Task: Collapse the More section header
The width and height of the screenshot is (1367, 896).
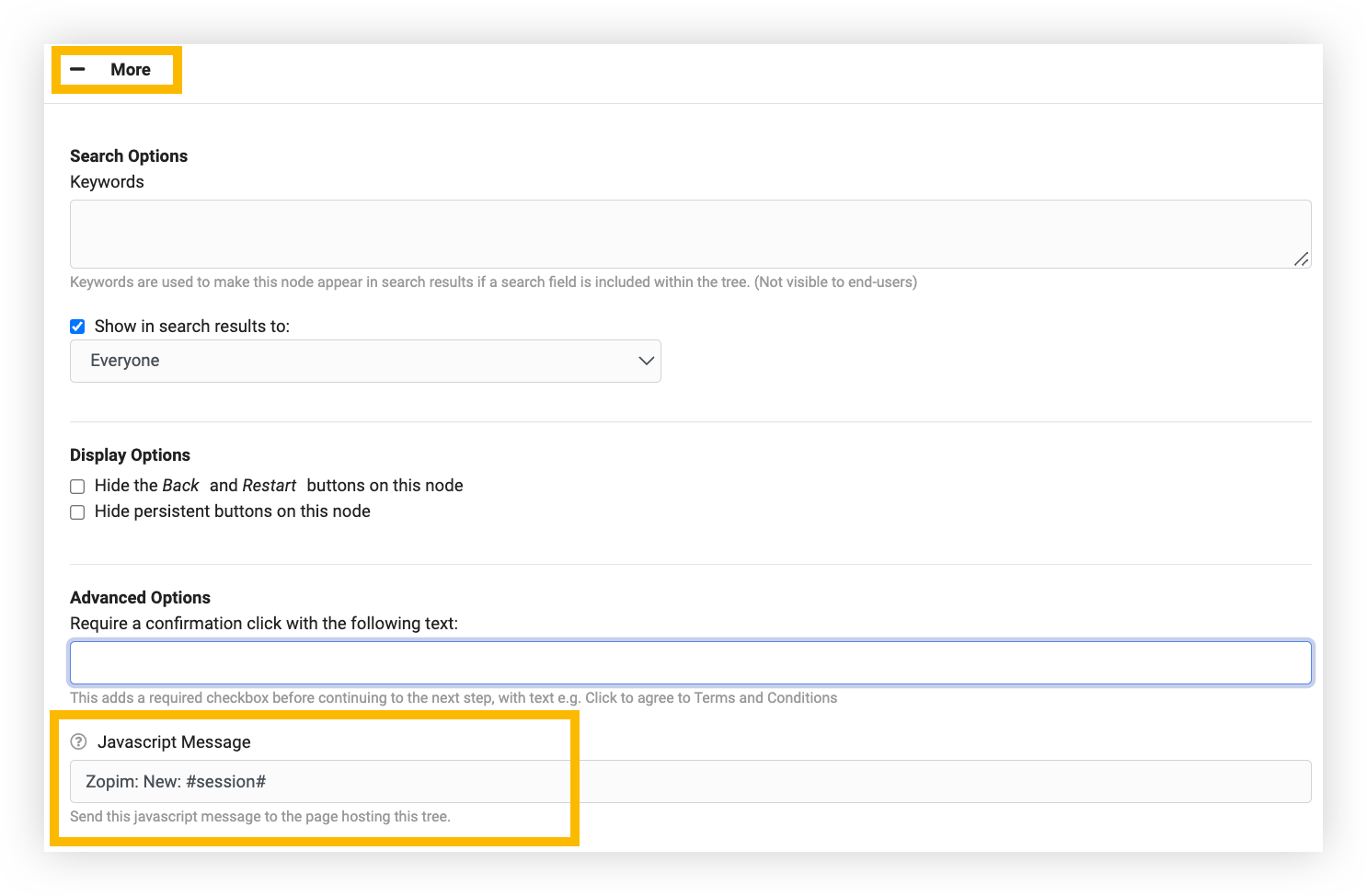Action: pos(130,70)
